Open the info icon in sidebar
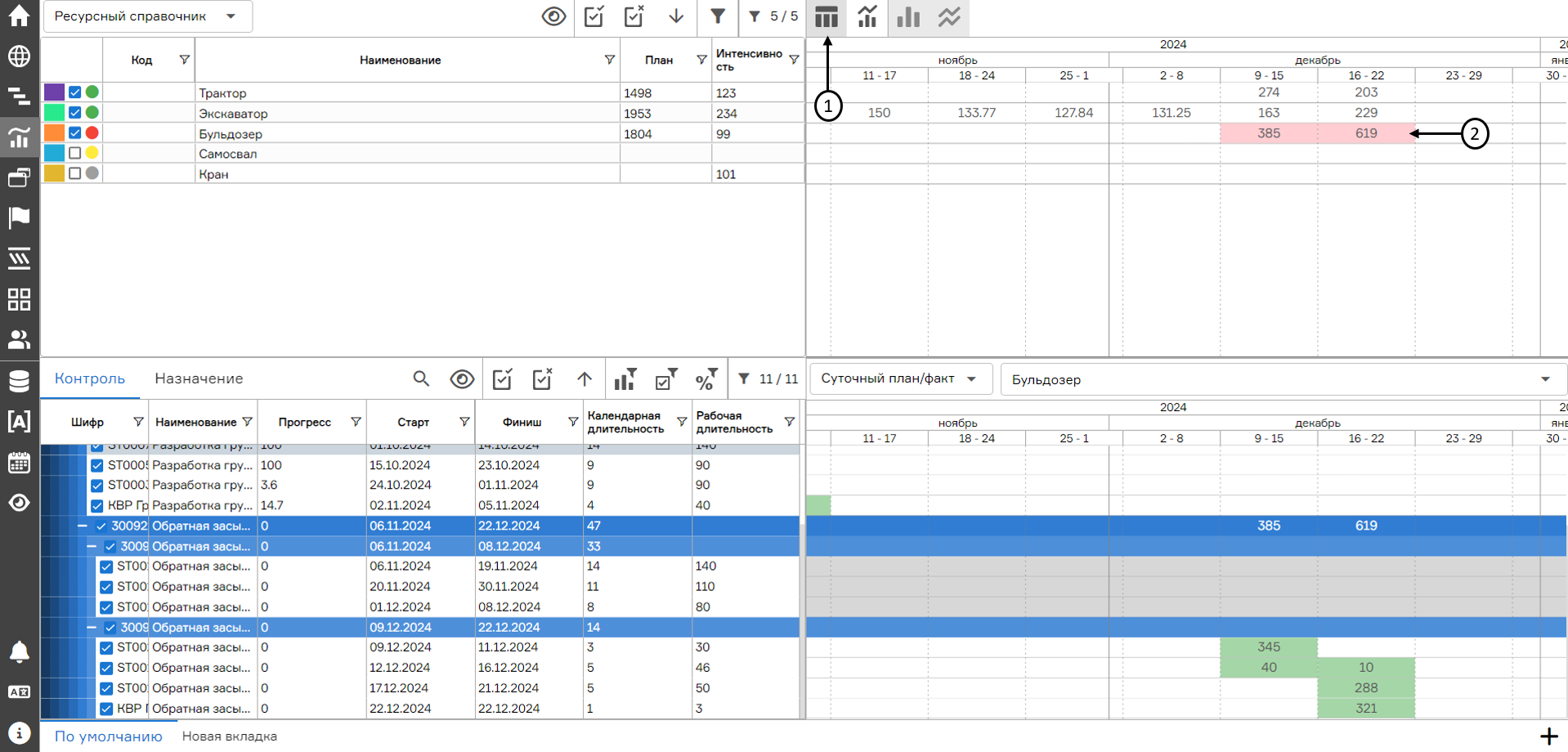This screenshot has height=752, width=1568. coord(20,733)
